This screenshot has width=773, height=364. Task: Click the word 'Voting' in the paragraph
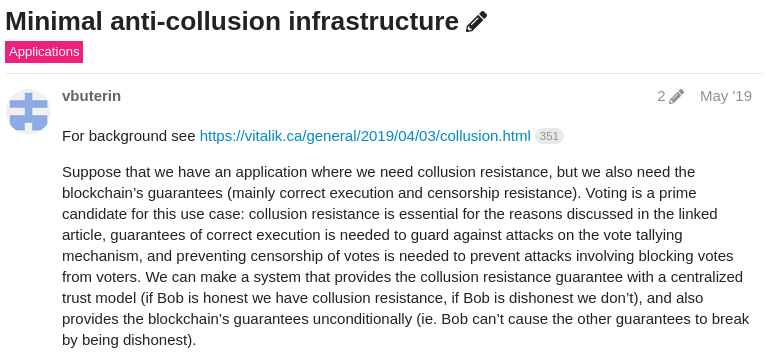click(x=607, y=193)
